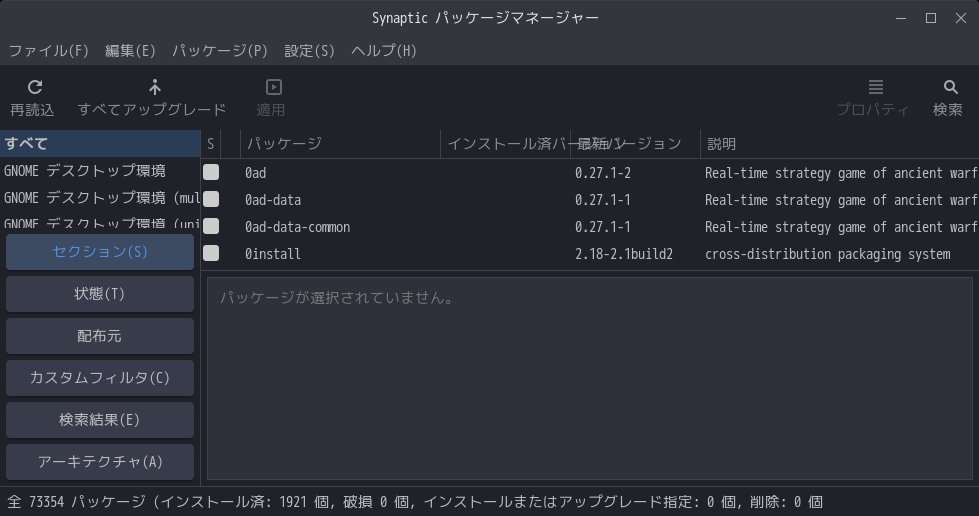
Task: Open the Custom Filters (カスタムフィルタ) view
Action: 100,378
